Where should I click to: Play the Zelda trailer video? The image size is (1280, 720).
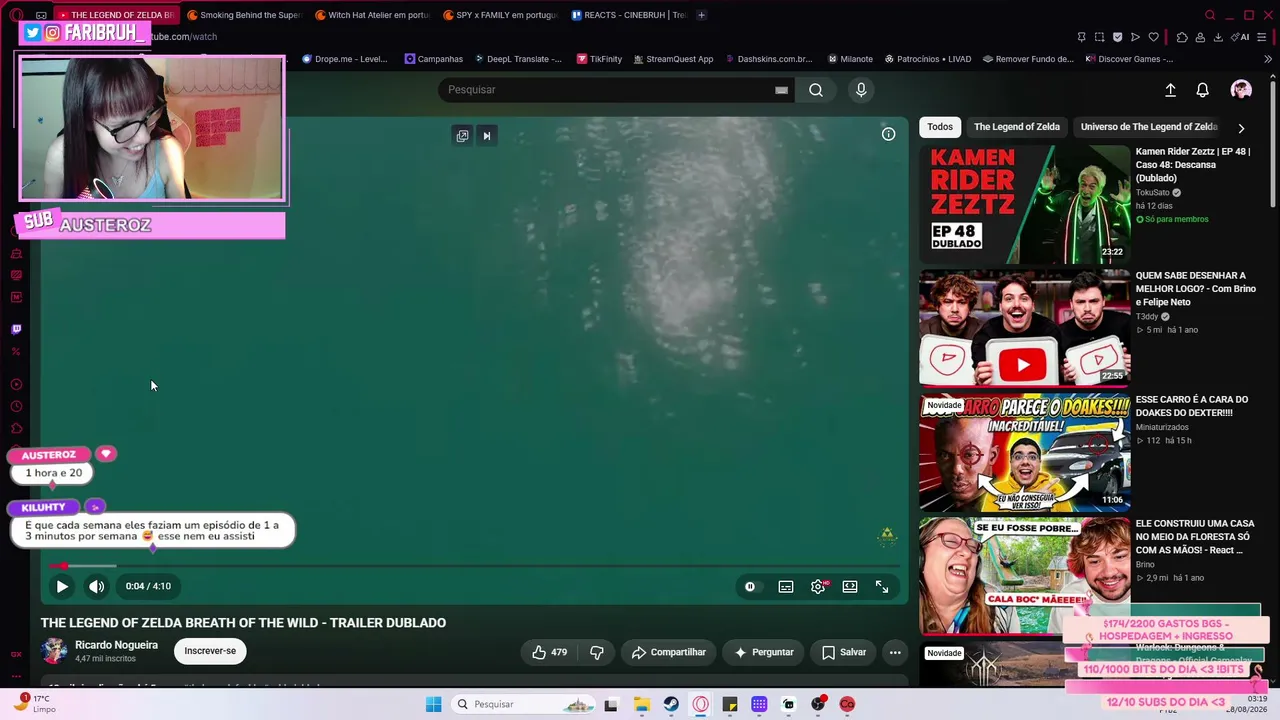tap(61, 587)
